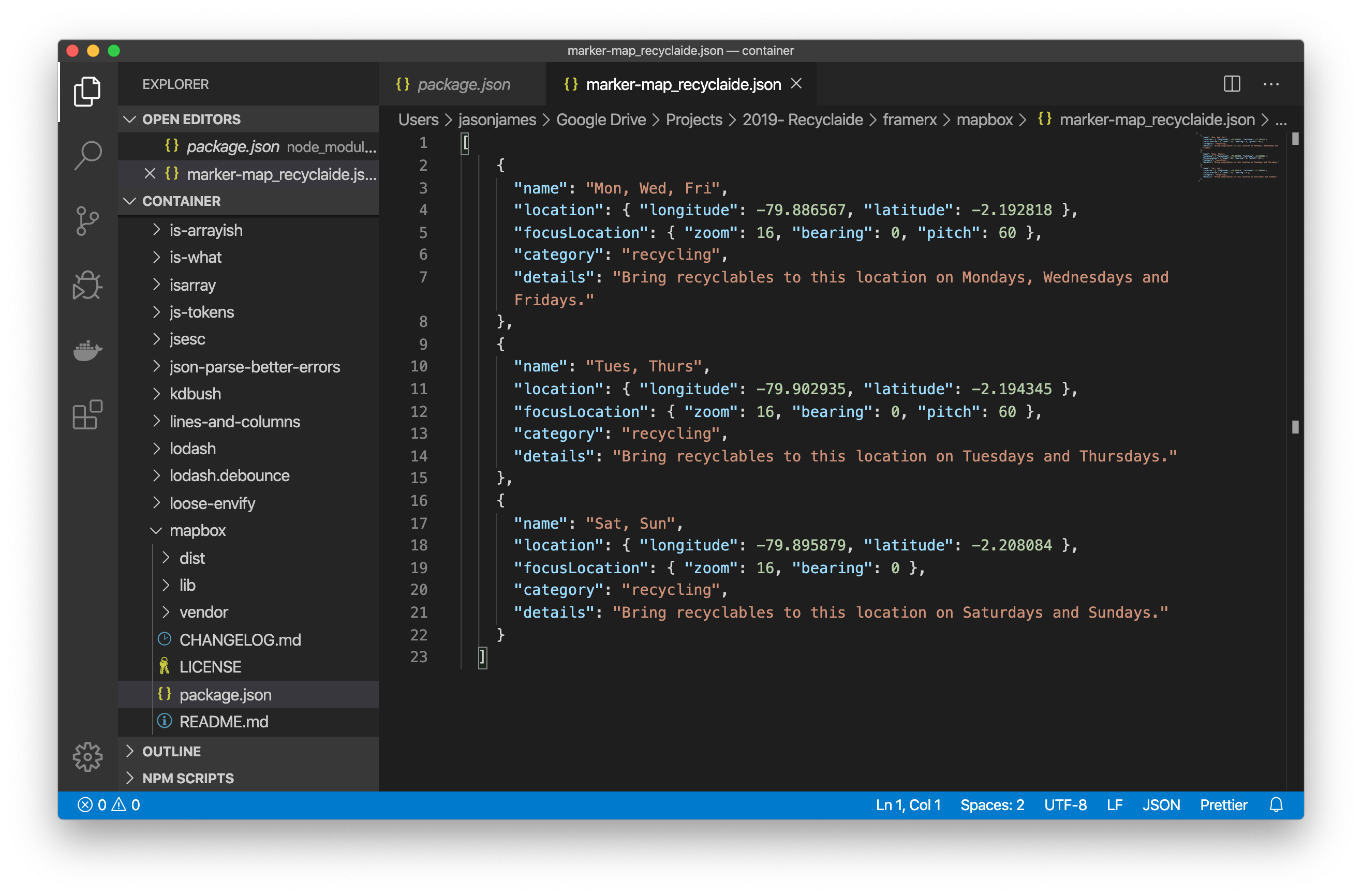
Task: Click the Manage gear icon
Action: (87, 756)
